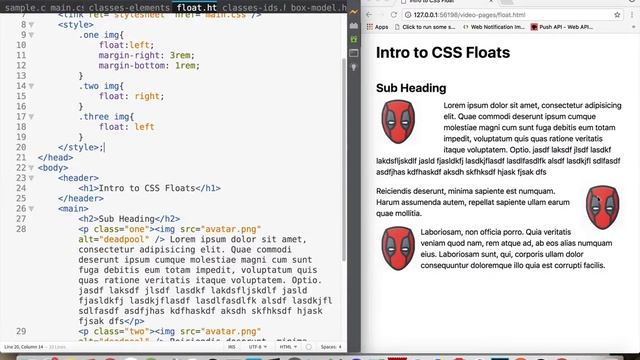Open the HTML language mode dropdown
640x360 pixels.
pos(288,347)
